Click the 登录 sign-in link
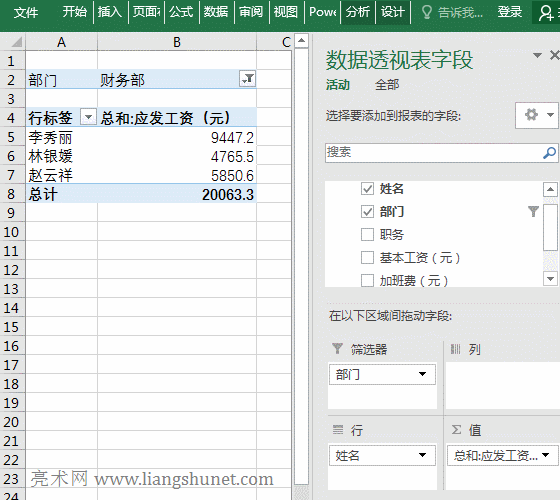560x500 pixels. (510, 12)
